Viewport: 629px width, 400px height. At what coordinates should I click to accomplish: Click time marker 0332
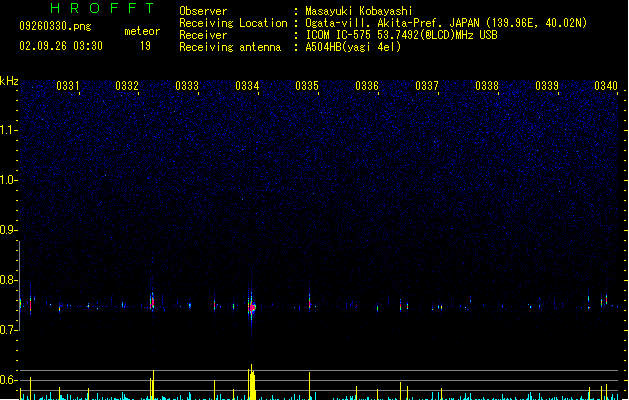coord(127,86)
